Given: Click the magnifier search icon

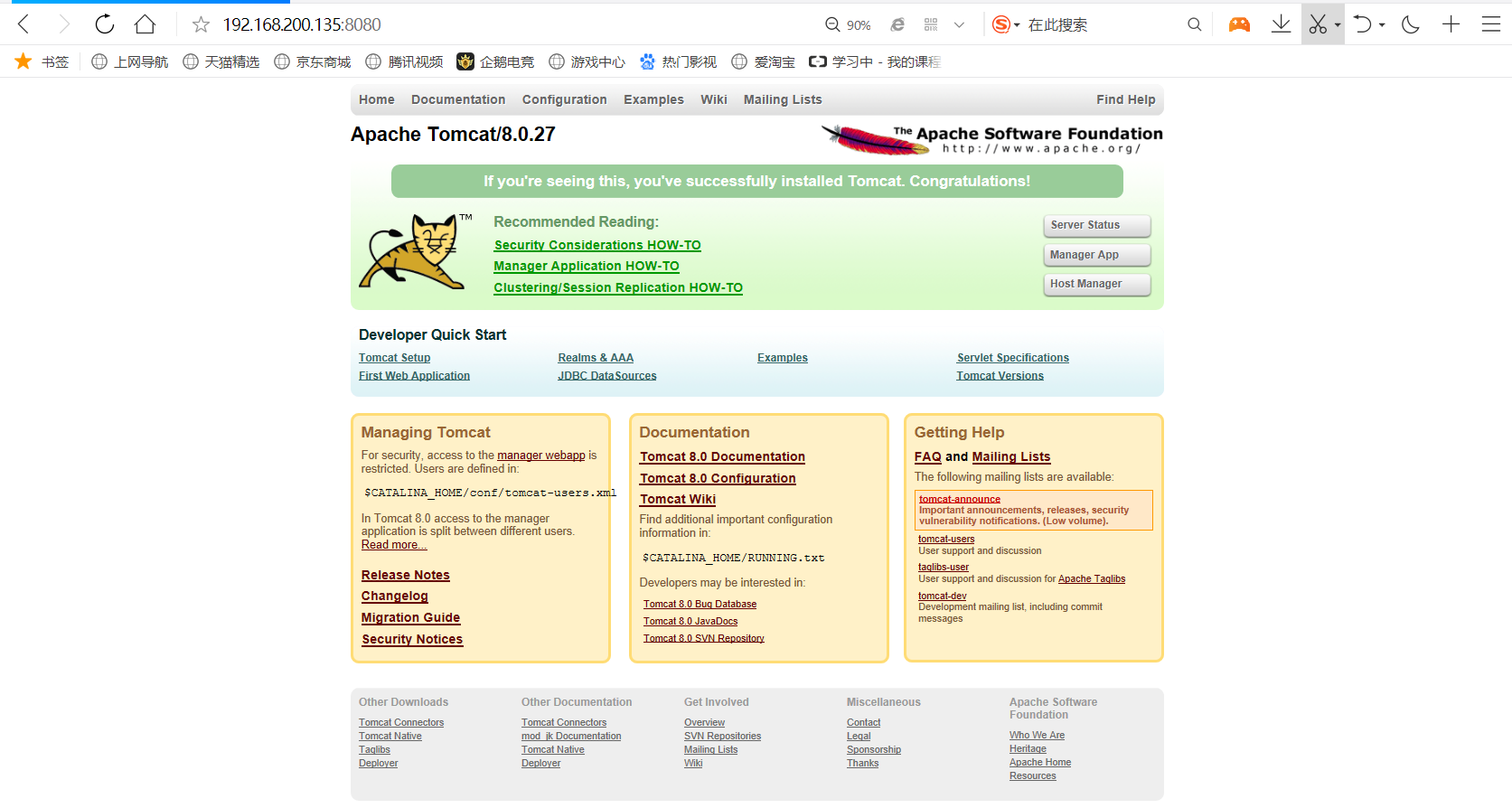Looking at the screenshot, I should (1194, 24).
